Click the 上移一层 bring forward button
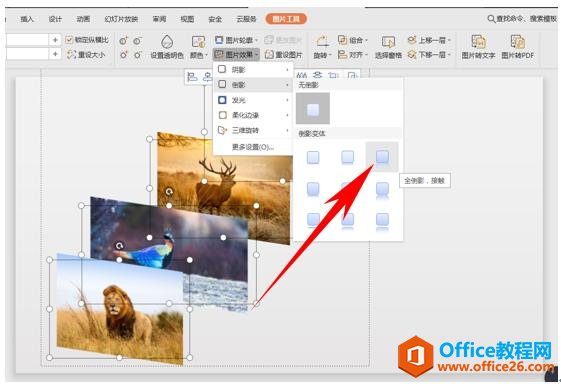Viewport: 561px width, 384px height. (x=429, y=40)
